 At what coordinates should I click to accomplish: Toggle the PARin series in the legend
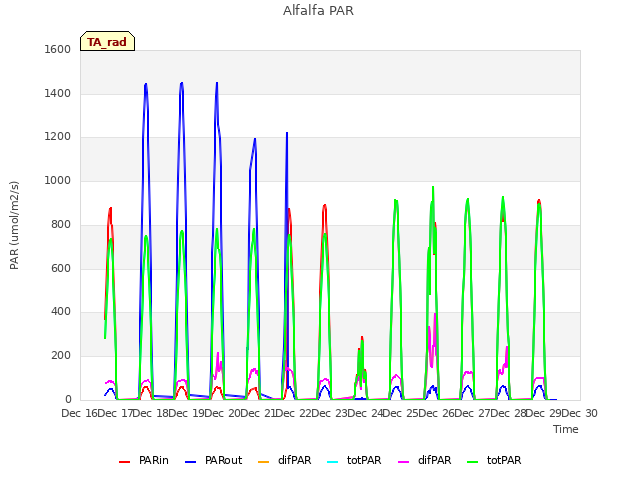point(144,460)
